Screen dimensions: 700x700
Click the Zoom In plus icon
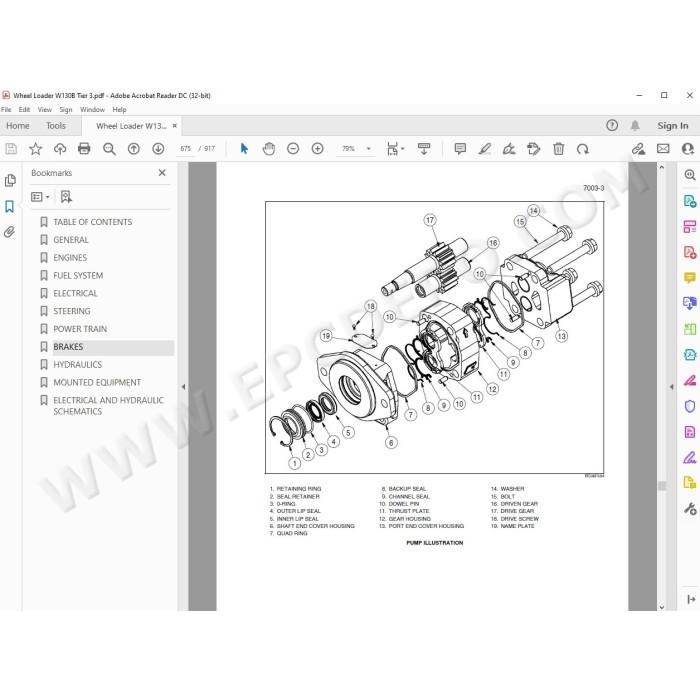click(x=317, y=149)
